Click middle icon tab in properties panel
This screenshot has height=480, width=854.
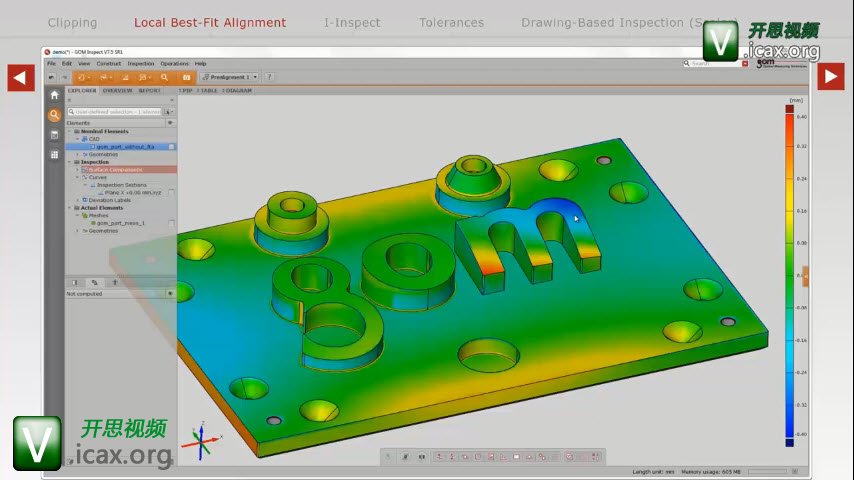click(x=95, y=282)
